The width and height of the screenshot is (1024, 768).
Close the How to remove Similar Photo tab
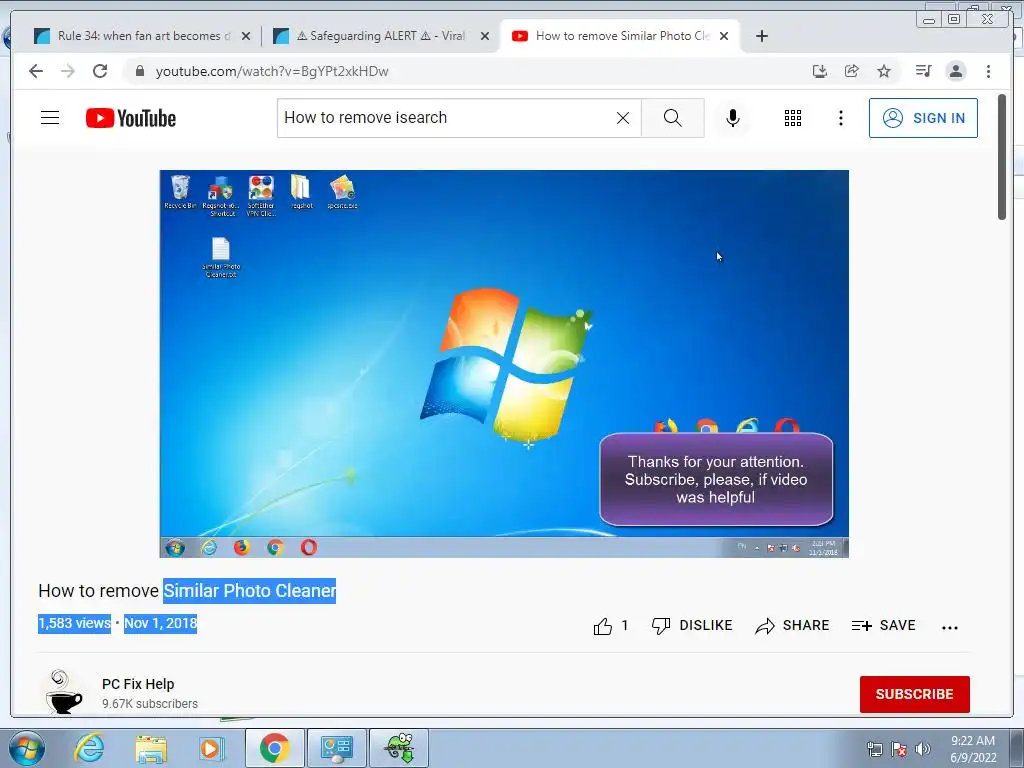[x=724, y=36]
